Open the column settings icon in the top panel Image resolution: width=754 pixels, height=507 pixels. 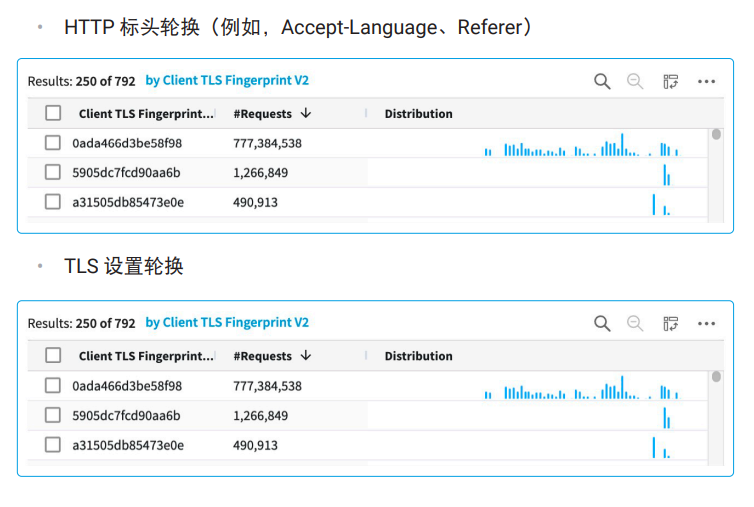[670, 81]
